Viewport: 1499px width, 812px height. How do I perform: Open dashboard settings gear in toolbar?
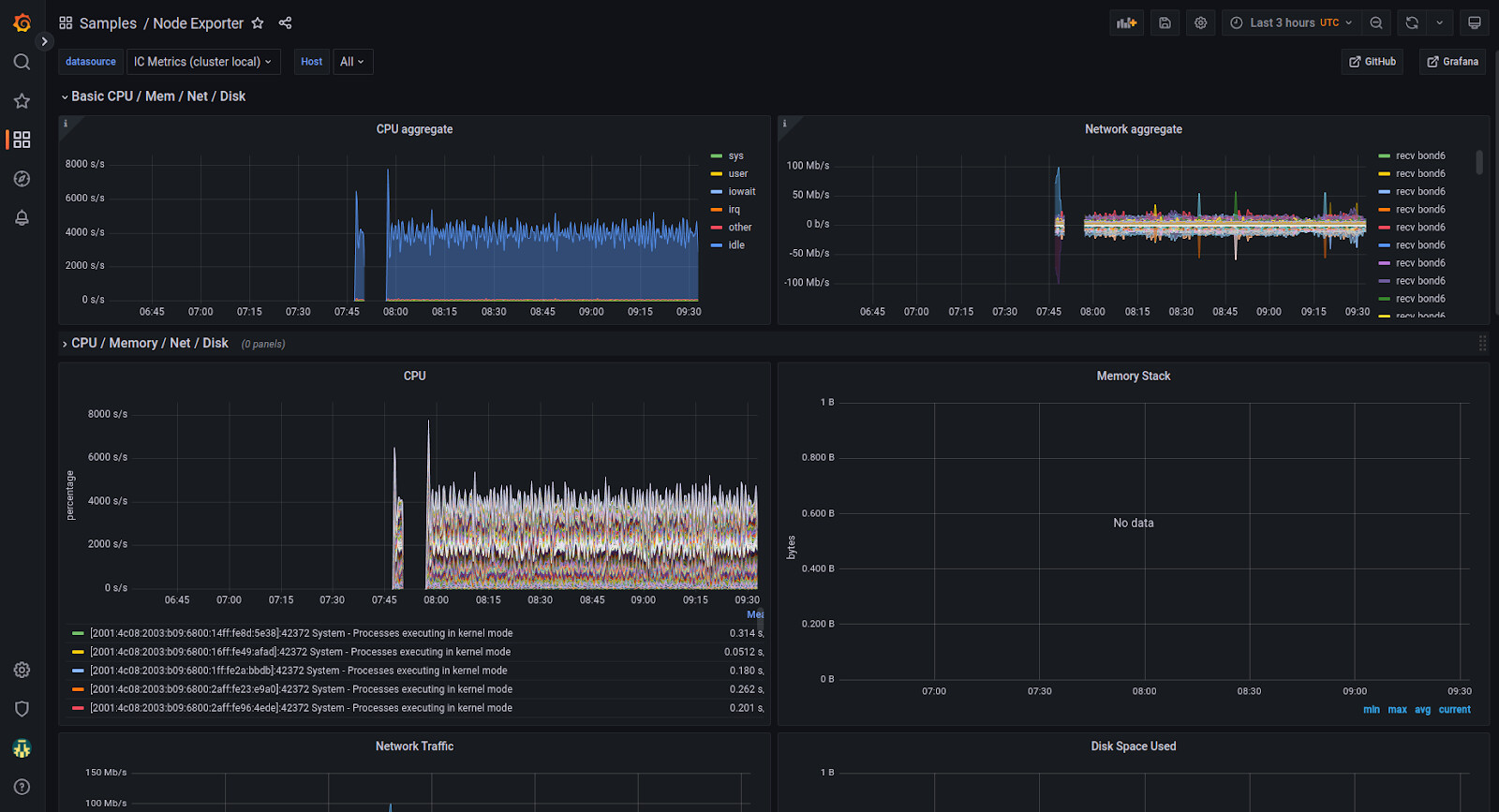point(1200,22)
